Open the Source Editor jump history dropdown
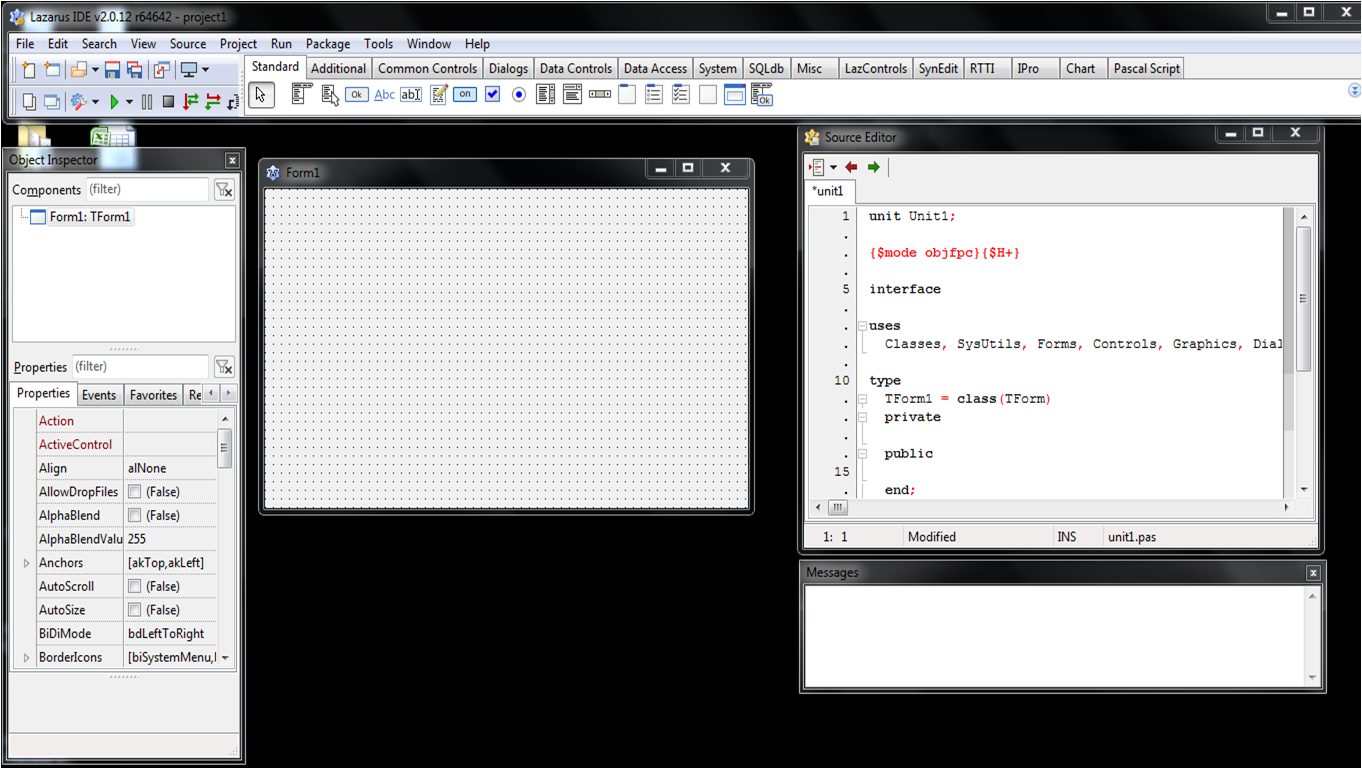The width and height of the screenshot is (1362, 769). click(833, 167)
